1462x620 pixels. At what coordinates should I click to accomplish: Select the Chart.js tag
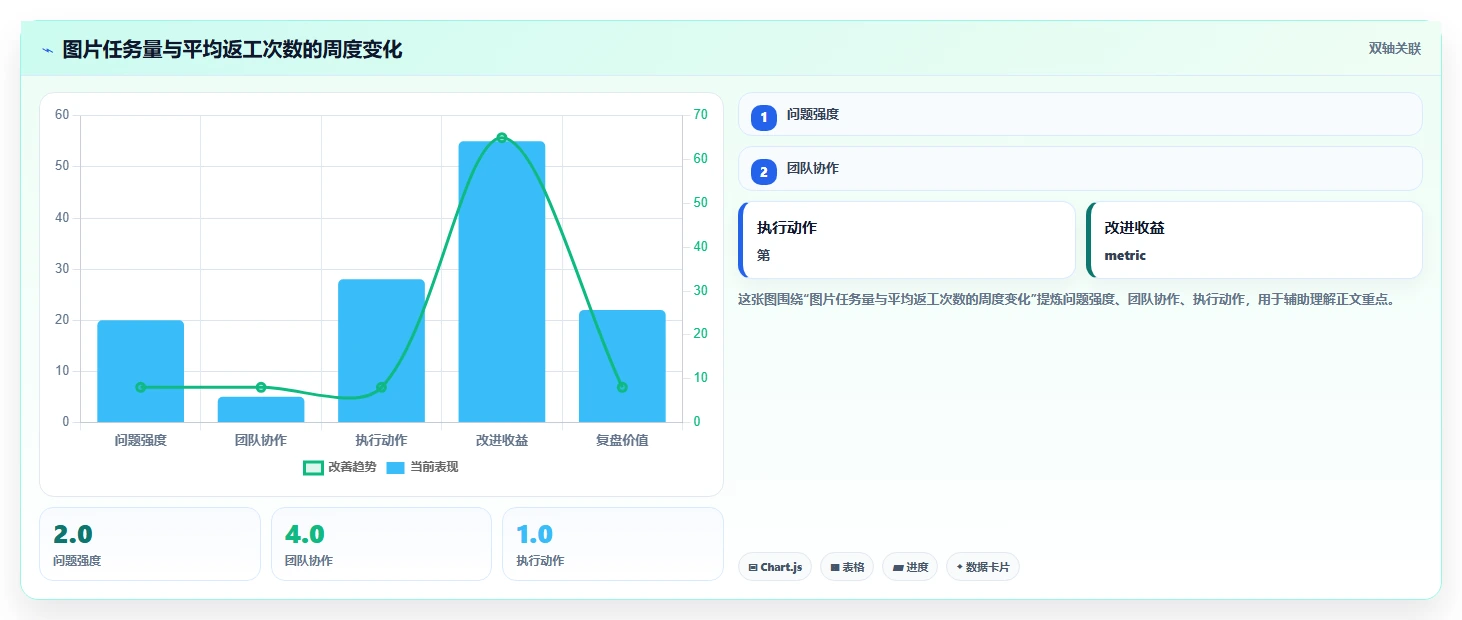[775, 567]
